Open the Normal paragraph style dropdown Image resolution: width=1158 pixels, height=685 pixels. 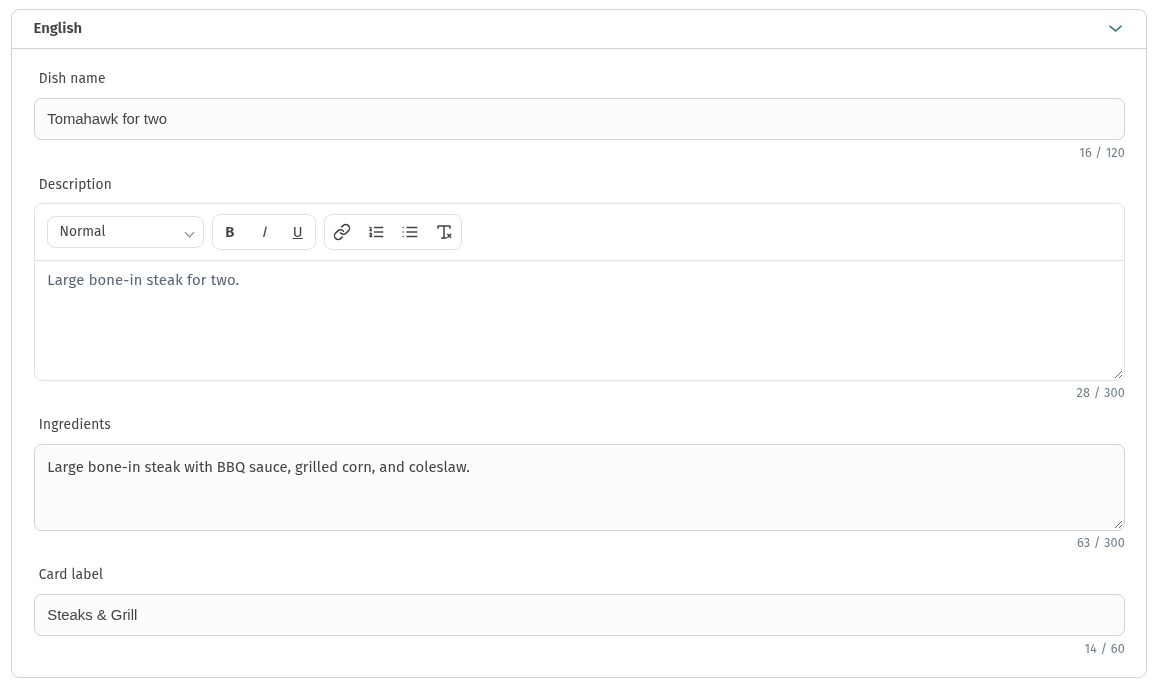point(126,232)
